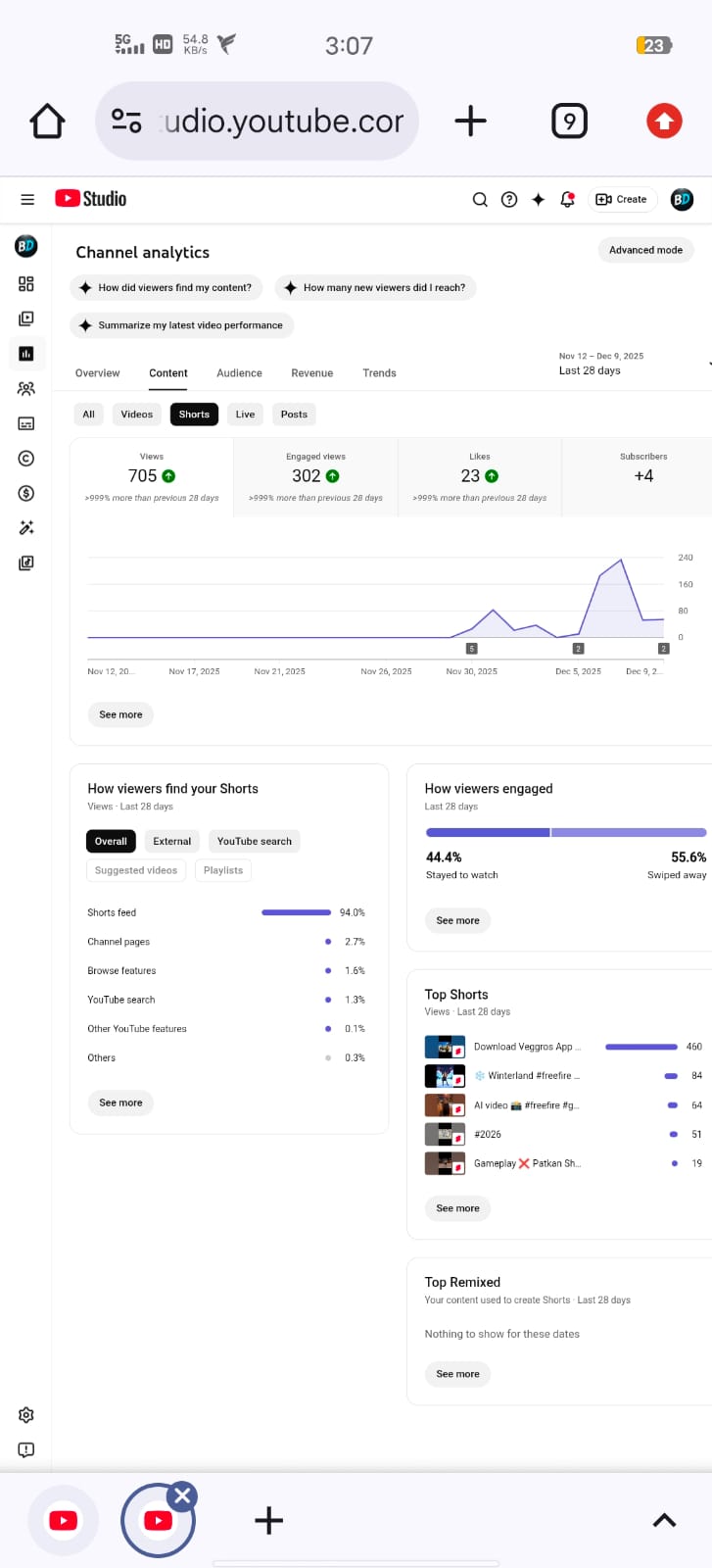712x1568 pixels.
Task: Click the Create button
Action: [x=622, y=199]
